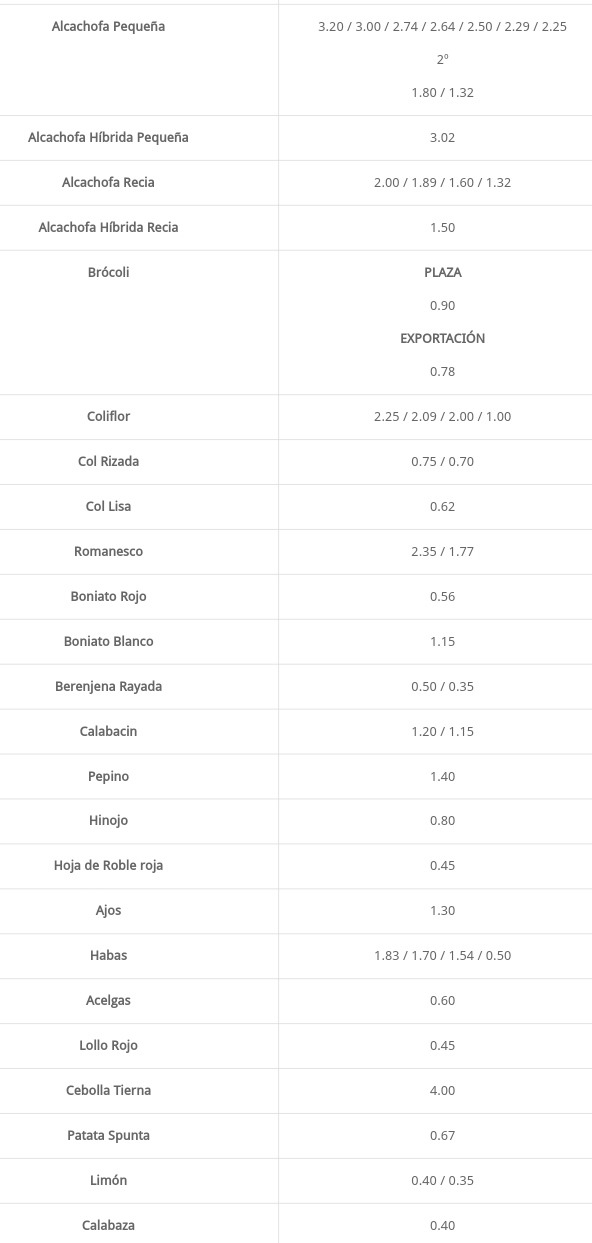The height and width of the screenshot is (1243, 592).
Task: Select the Cebolla Tierna price 4.00
Action: (x=442, y=1091)
